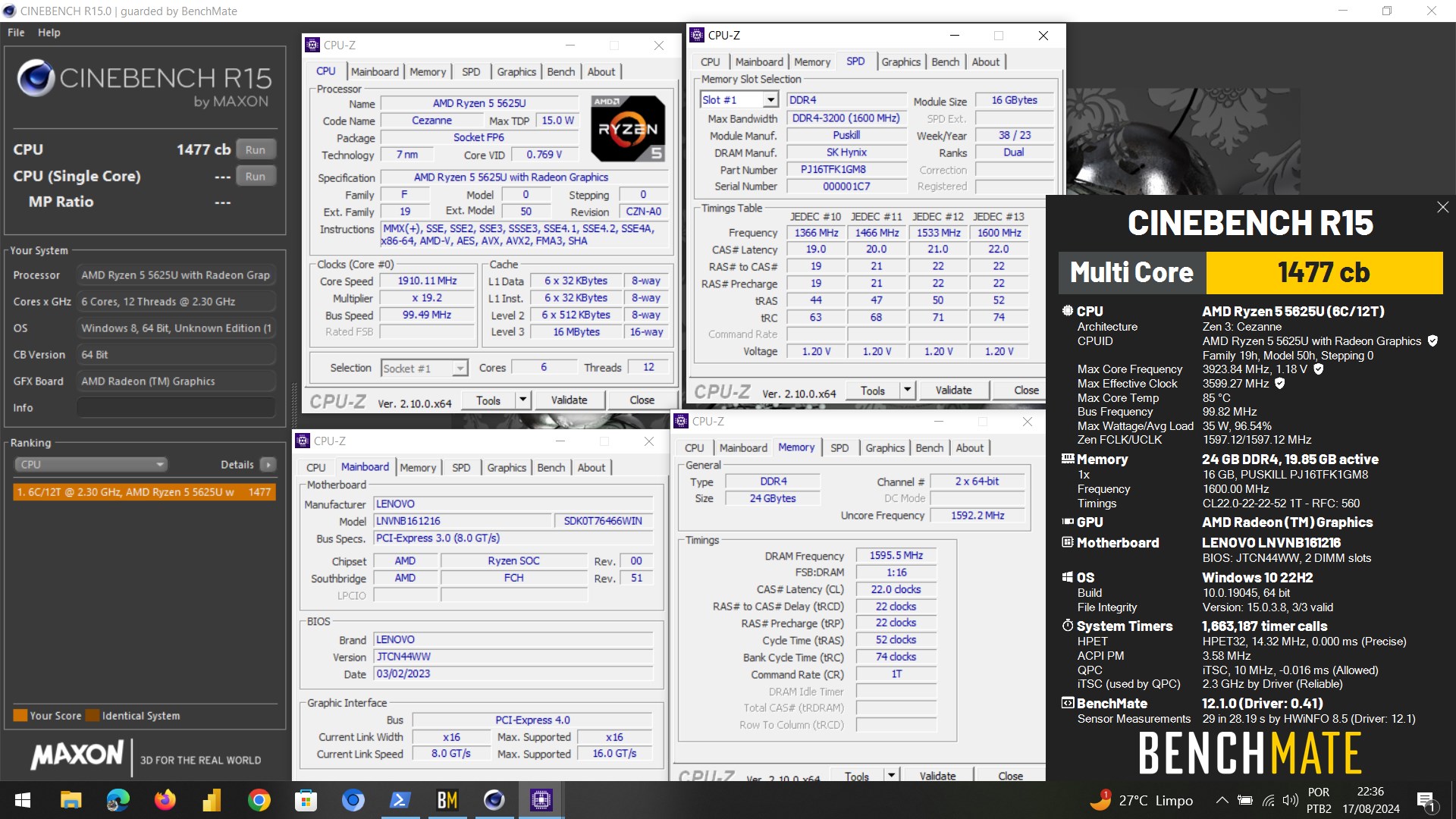
Task: Open volume control tray icon
Action: pyautogui.click(x=1290, y=800)
